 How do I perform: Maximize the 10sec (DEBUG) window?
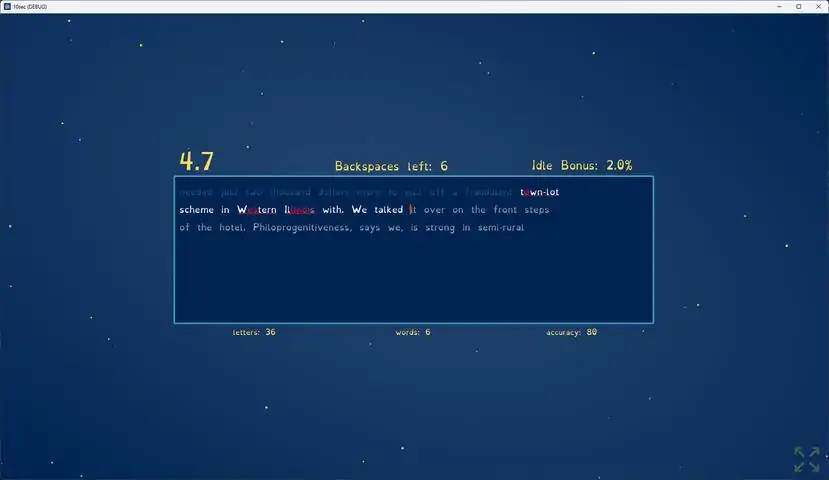click(x=799, y=6)
